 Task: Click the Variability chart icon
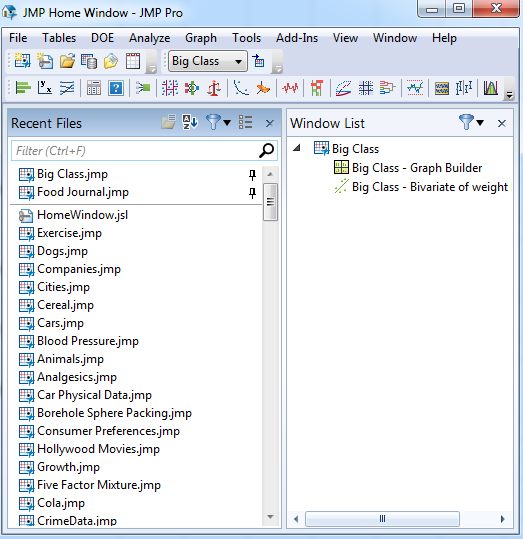[x=464, y=88]
